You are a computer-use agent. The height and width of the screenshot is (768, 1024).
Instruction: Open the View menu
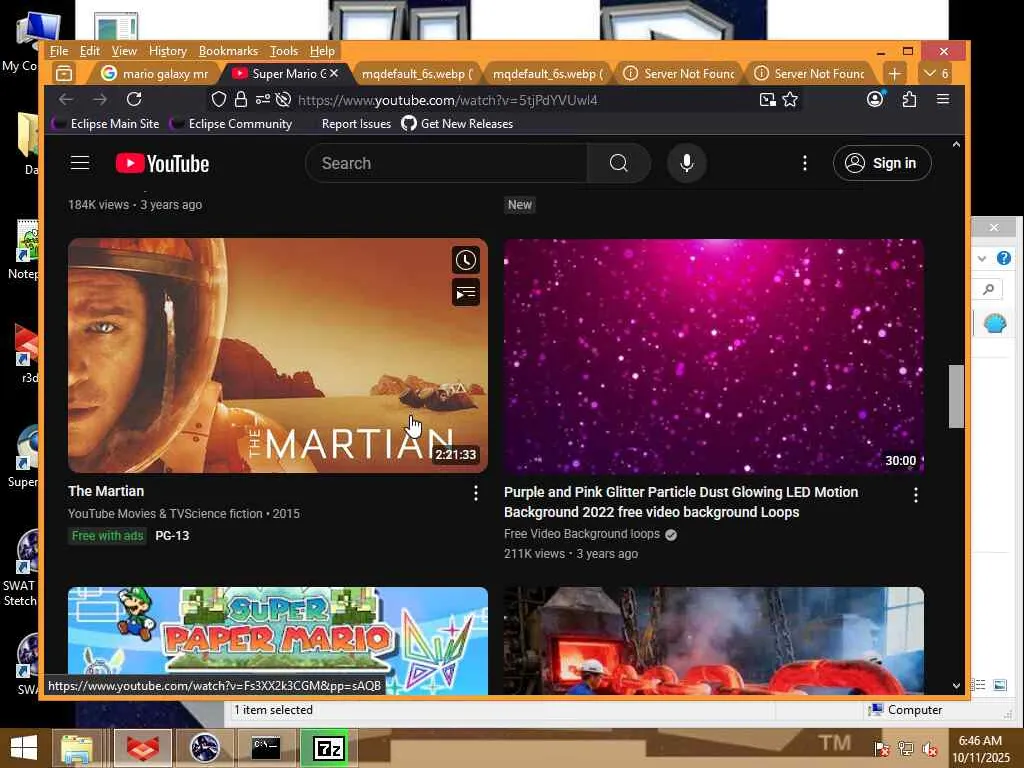coord(124,51)
